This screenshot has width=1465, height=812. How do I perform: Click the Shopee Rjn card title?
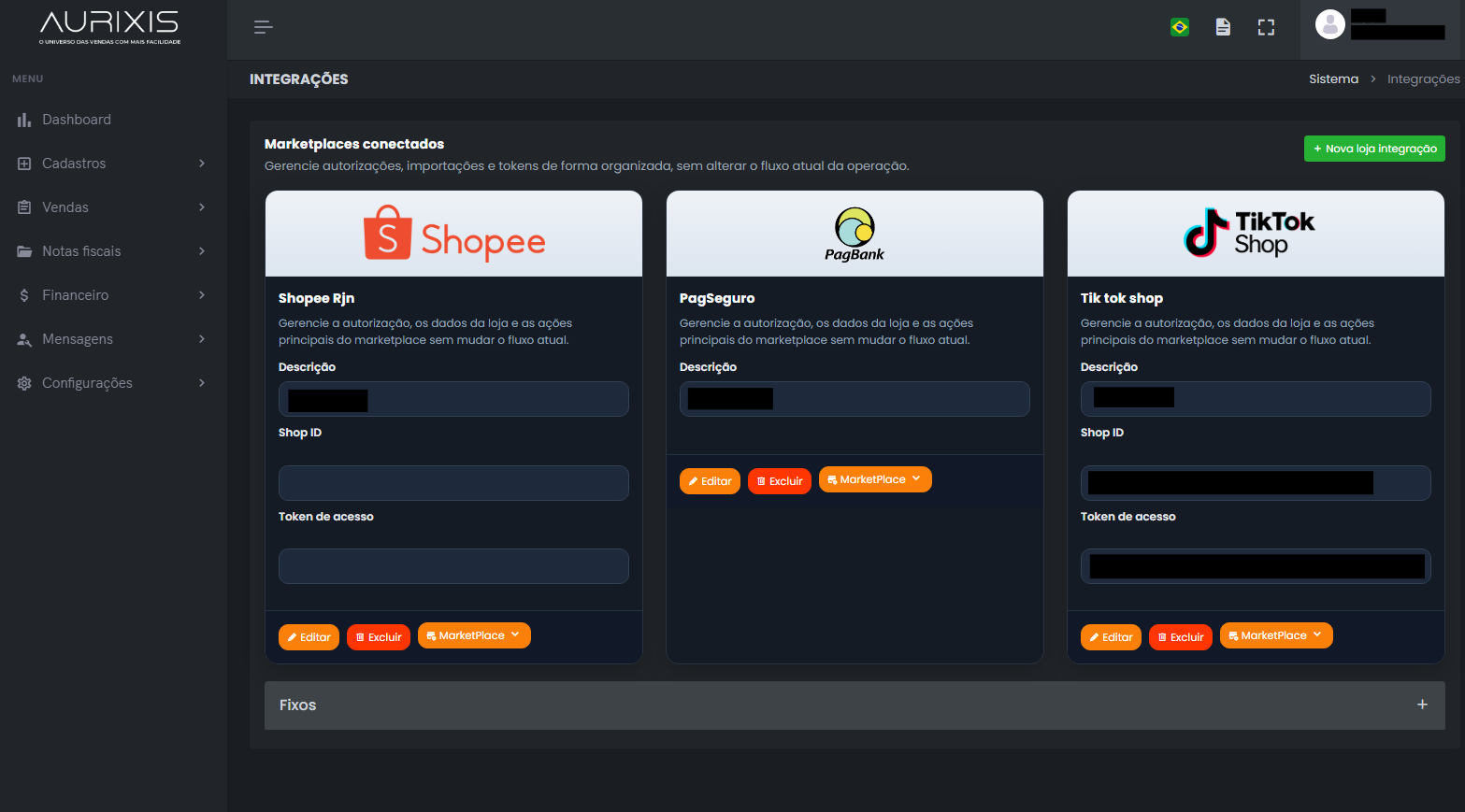click(316, 298)
